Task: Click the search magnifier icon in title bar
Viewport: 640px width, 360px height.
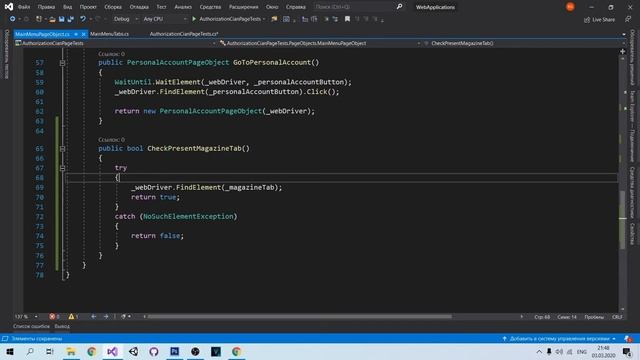Action: point(399,7)
